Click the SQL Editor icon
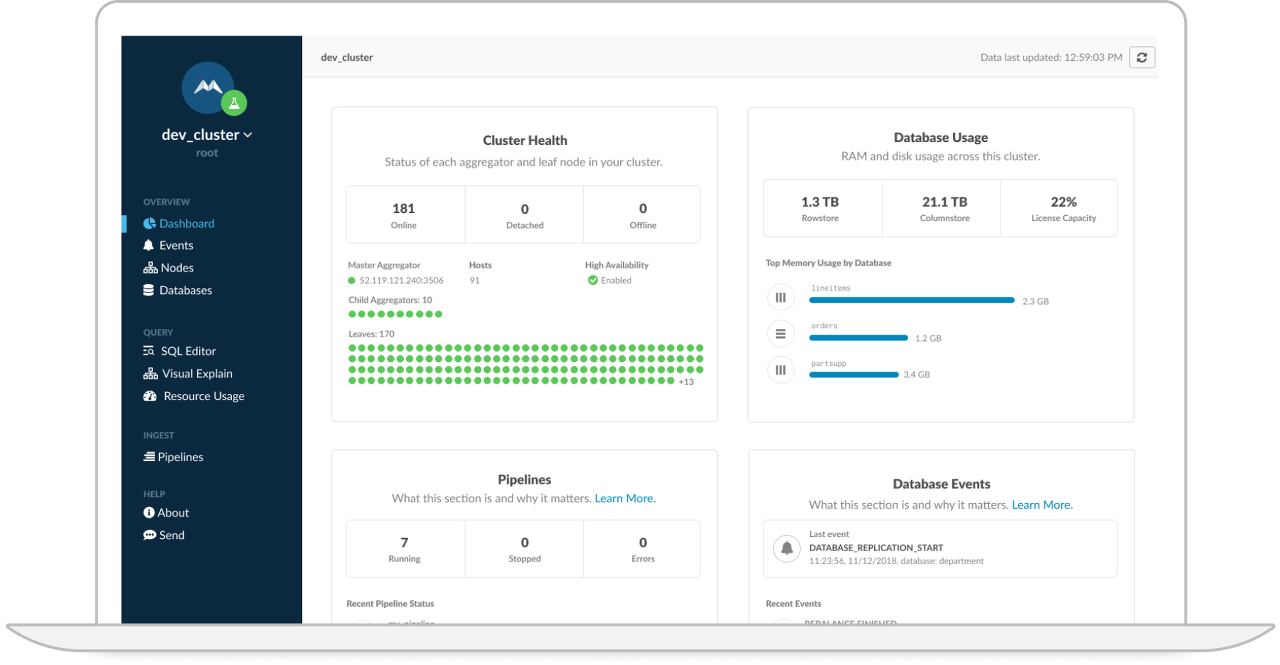 pyautogui.click(x=149, y=351)
